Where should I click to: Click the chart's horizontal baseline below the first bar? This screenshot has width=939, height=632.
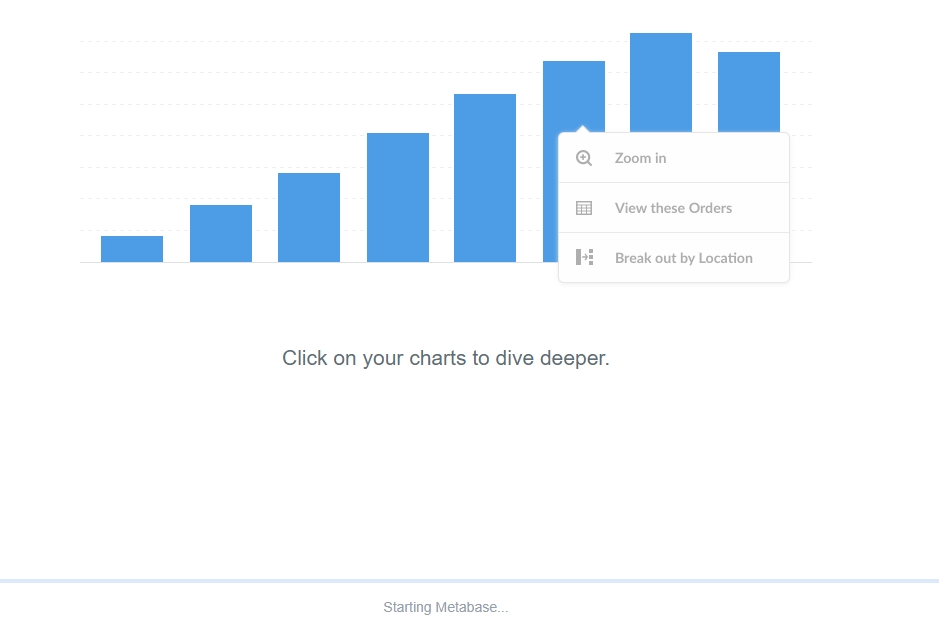132,263
